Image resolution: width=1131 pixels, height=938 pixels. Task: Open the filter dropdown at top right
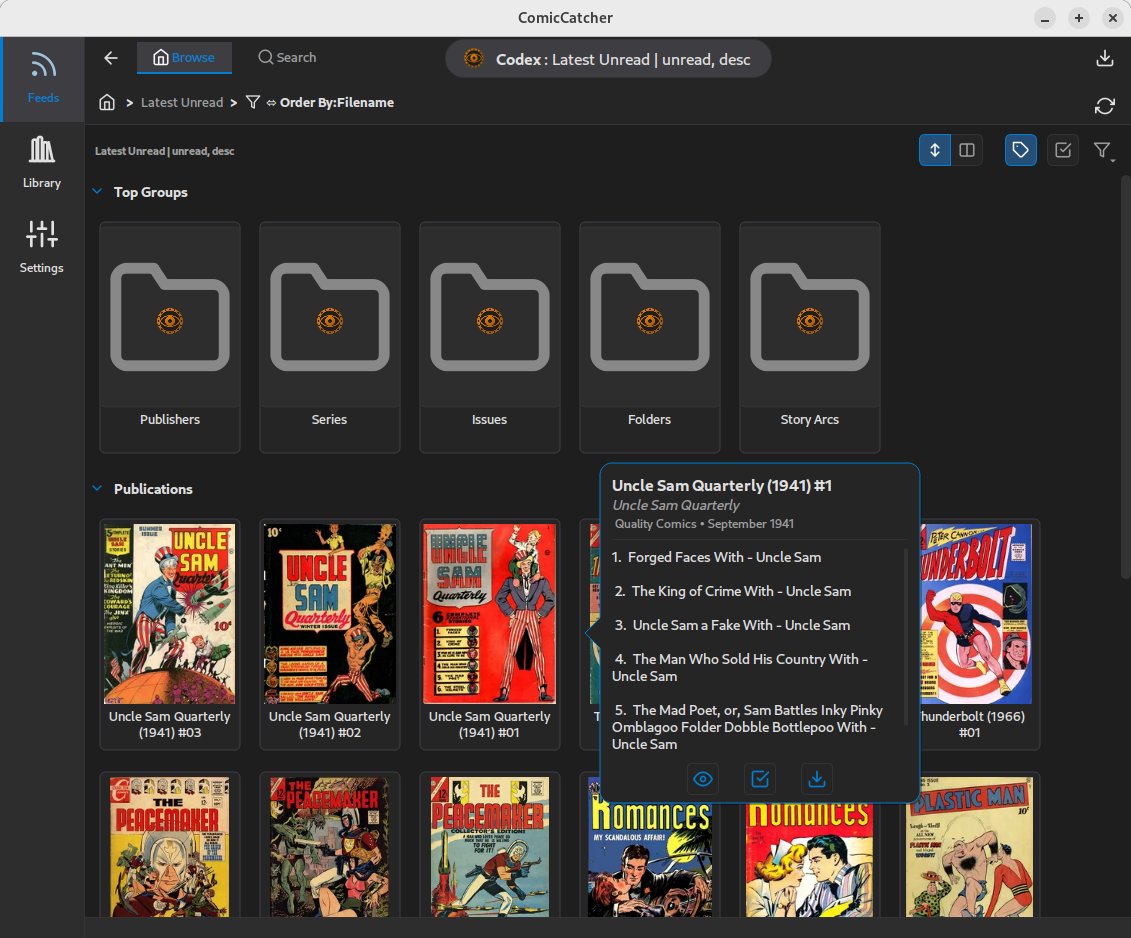[x=1103, y=151]
